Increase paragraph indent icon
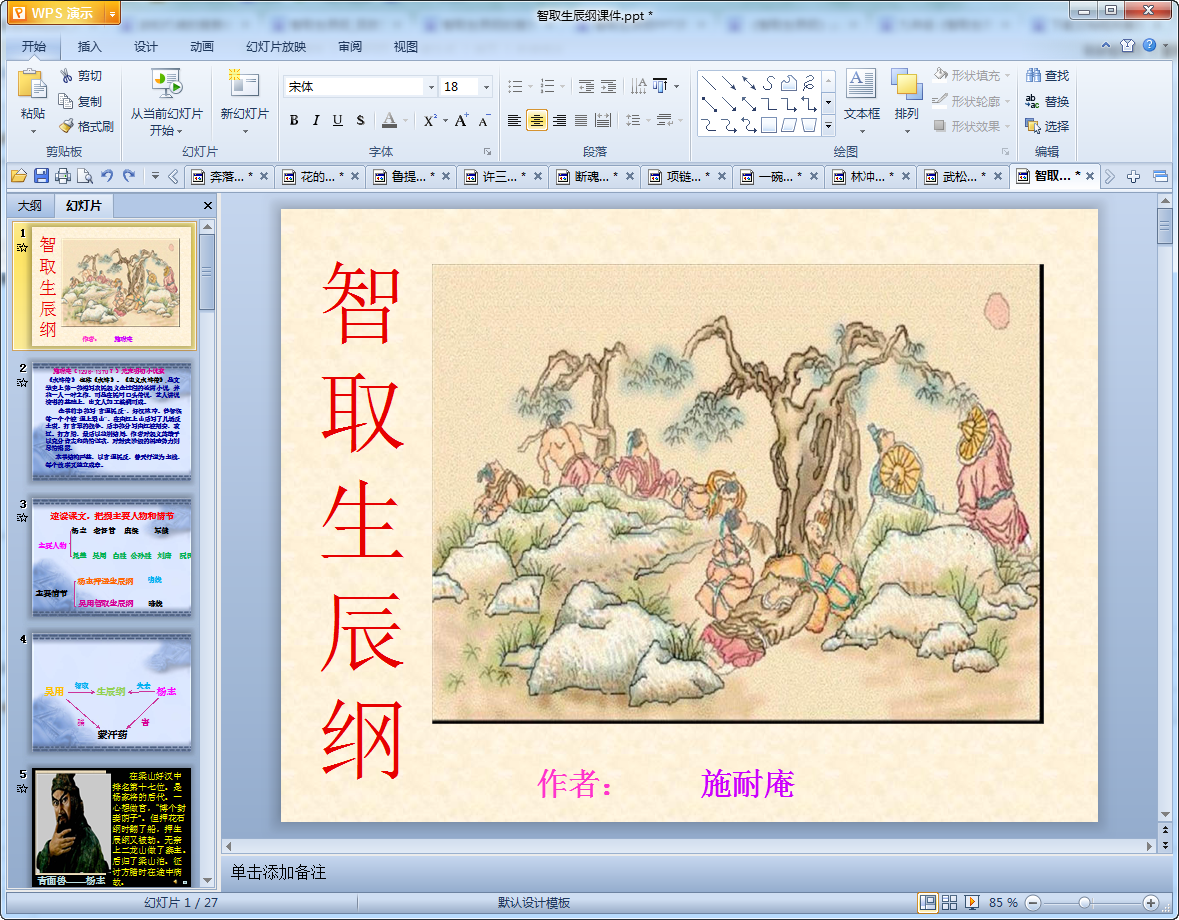 pos(608,86)
